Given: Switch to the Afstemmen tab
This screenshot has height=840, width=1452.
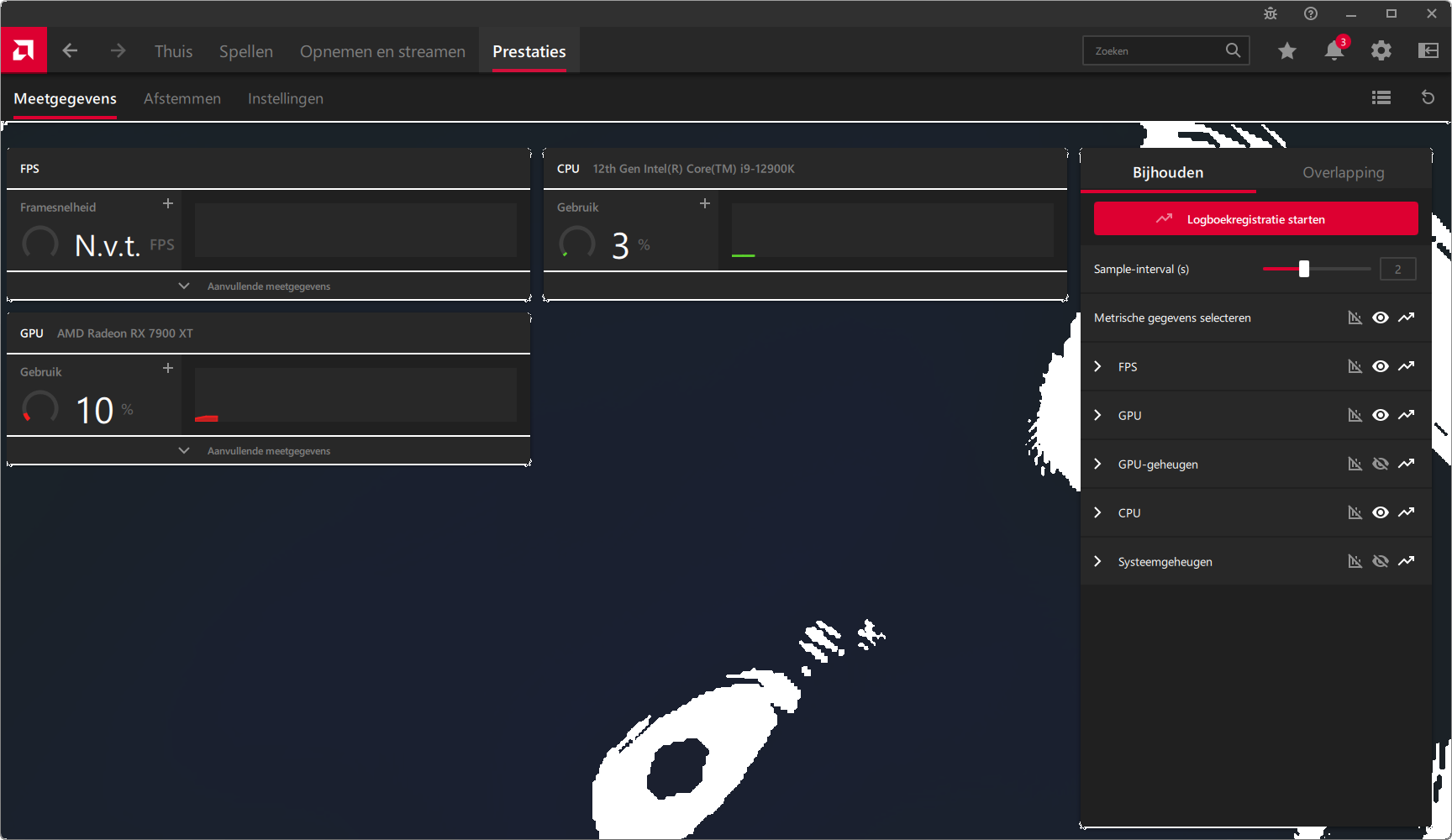Looking at the screenshot, I should (181, 99).
